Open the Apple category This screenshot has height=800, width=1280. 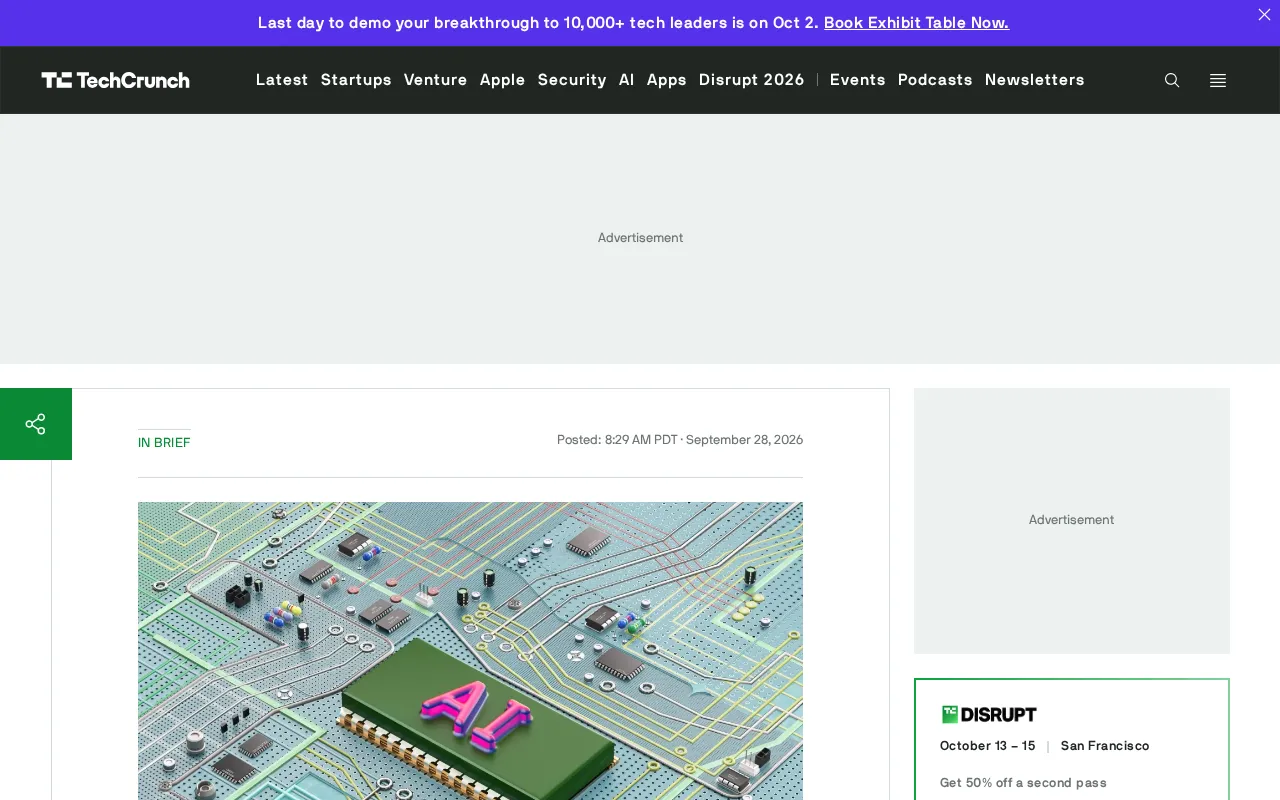click(x=503, y=80)
